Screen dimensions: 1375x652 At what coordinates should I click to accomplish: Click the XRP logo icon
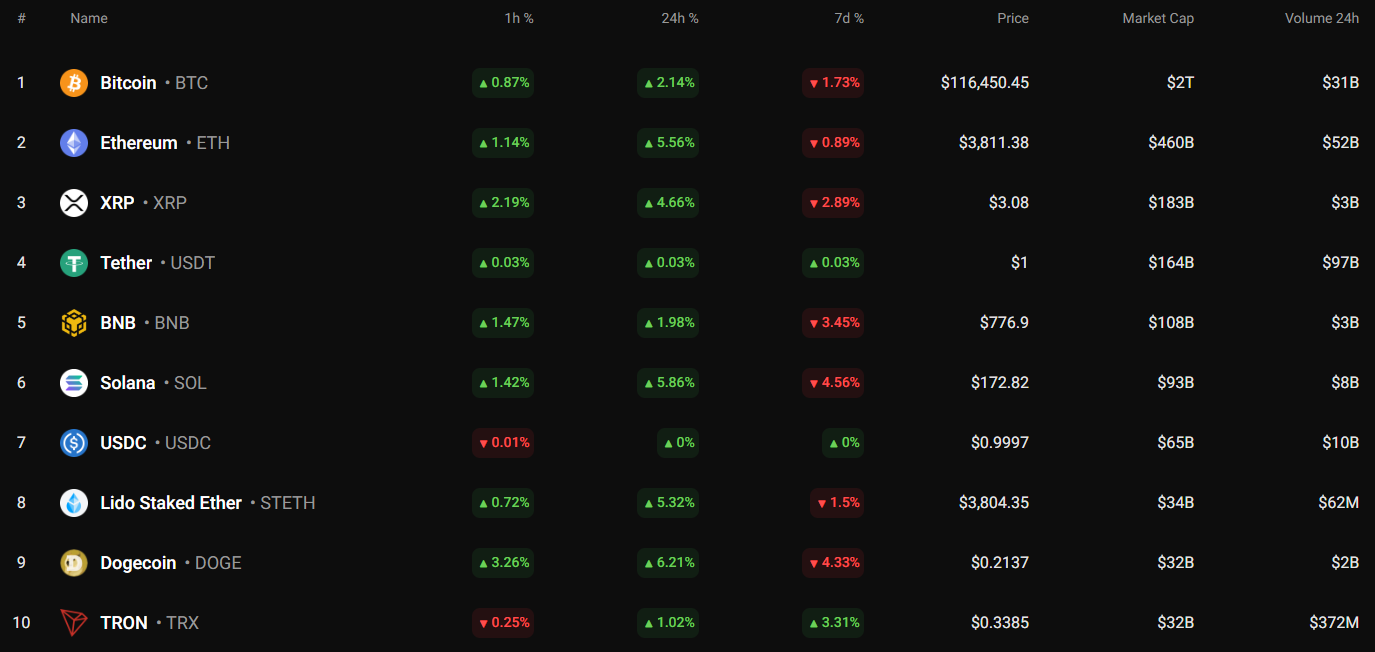click(74, 203)
